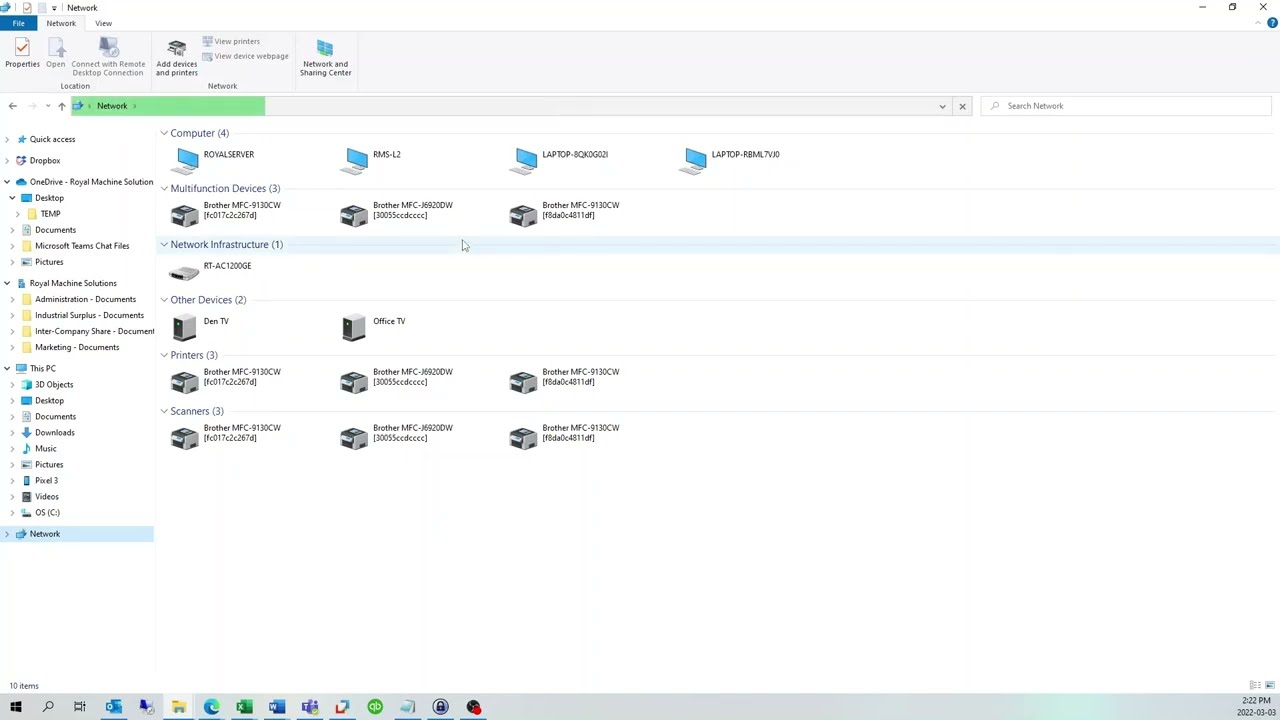Collapse the Printers (3) group

point(164,356)
